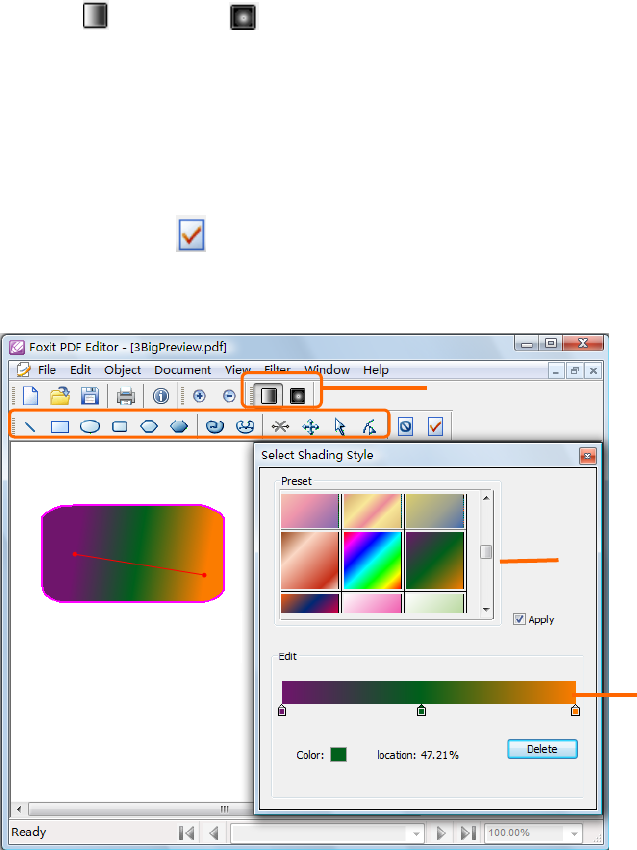Select the four-arrow move tool
Screen dimensions: 637x850
pyautogui.click(x=311, y=427)
